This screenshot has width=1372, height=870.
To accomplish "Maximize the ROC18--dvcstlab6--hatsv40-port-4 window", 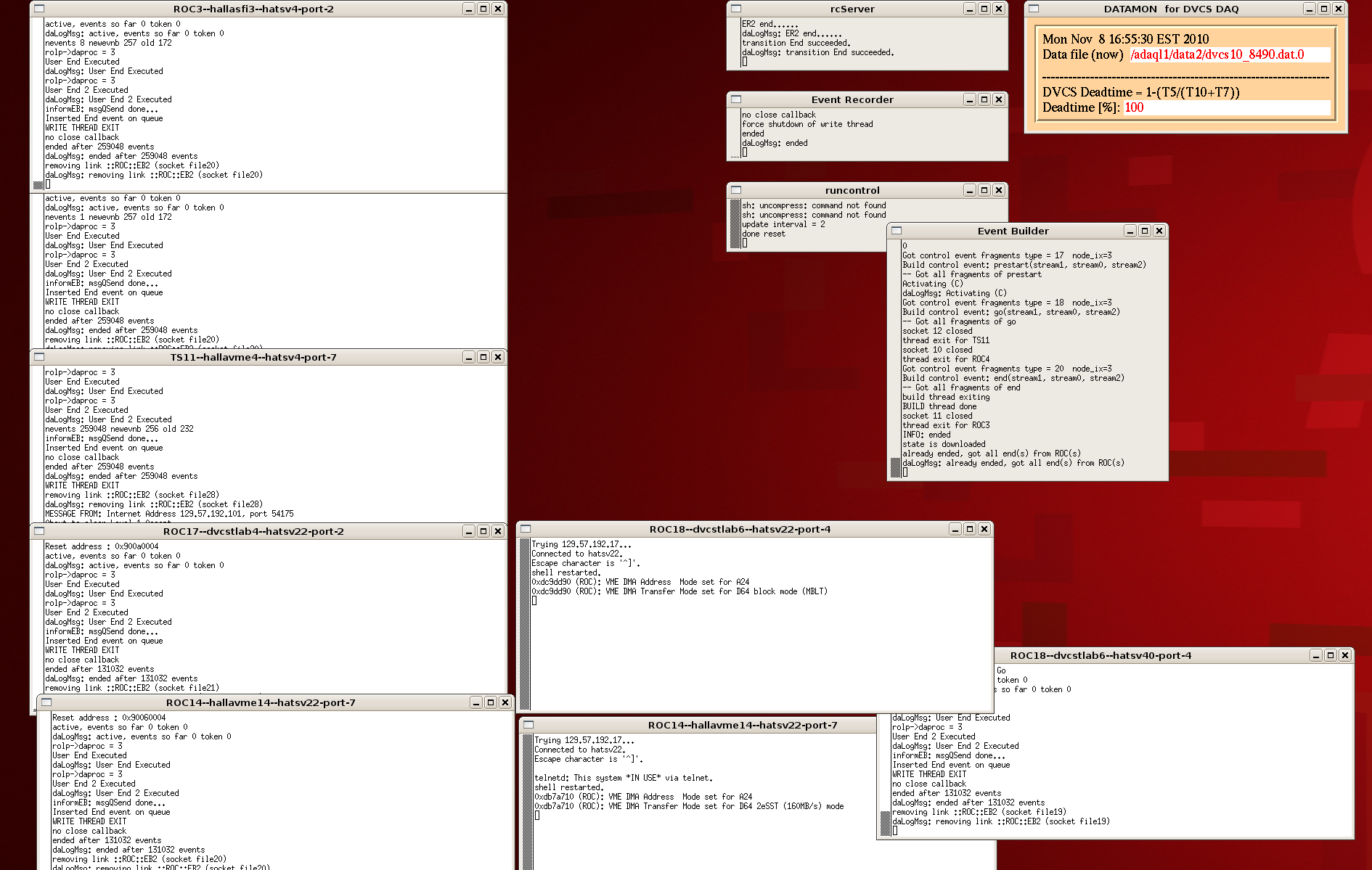I will point(1331,655).
